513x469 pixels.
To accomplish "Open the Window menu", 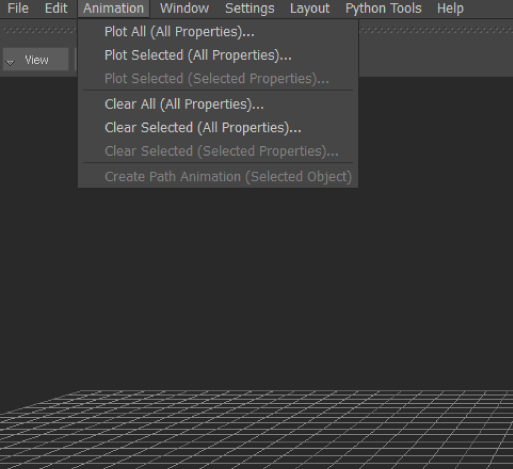I will (x=184, y=8).
